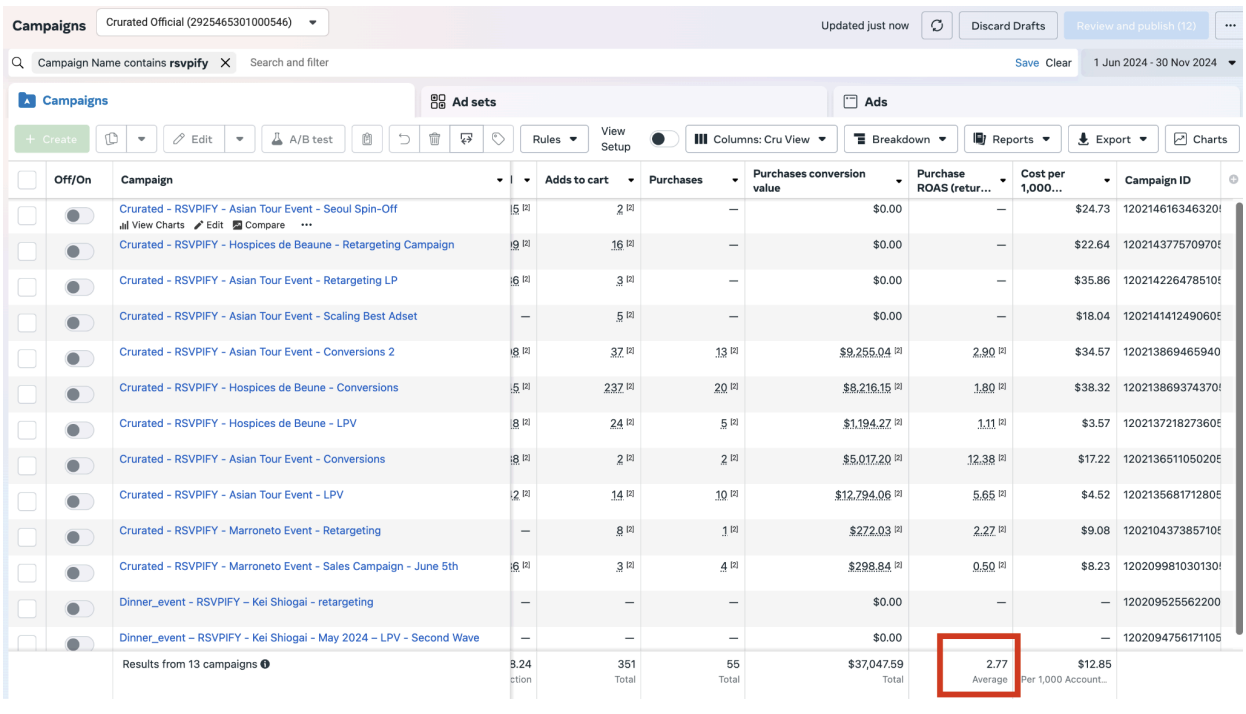The height and width of the screenshot is (714, 1246).
Task: Click the add column plus icon
Action: click(1232, 180)
